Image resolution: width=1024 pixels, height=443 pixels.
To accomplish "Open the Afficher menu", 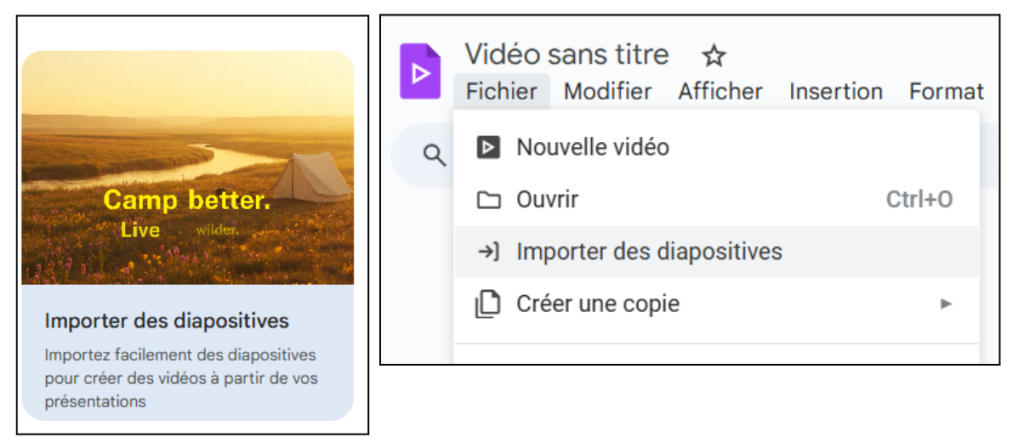I will pyautogui.click(x=720, y=91).
